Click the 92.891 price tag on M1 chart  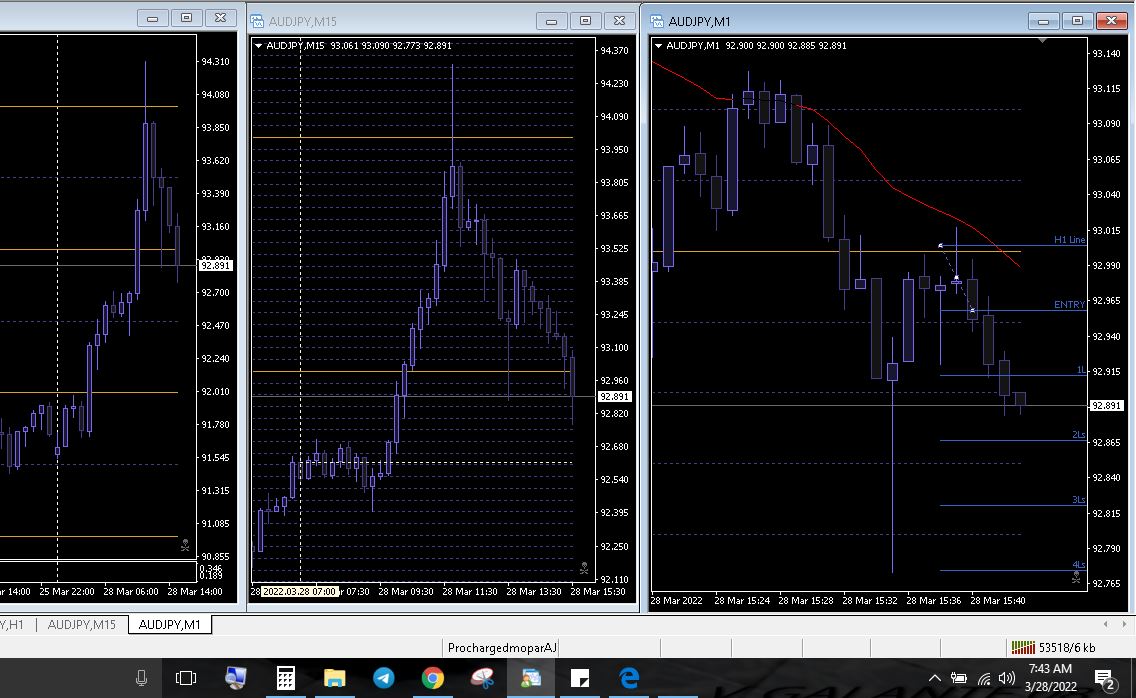[1106, 406]
